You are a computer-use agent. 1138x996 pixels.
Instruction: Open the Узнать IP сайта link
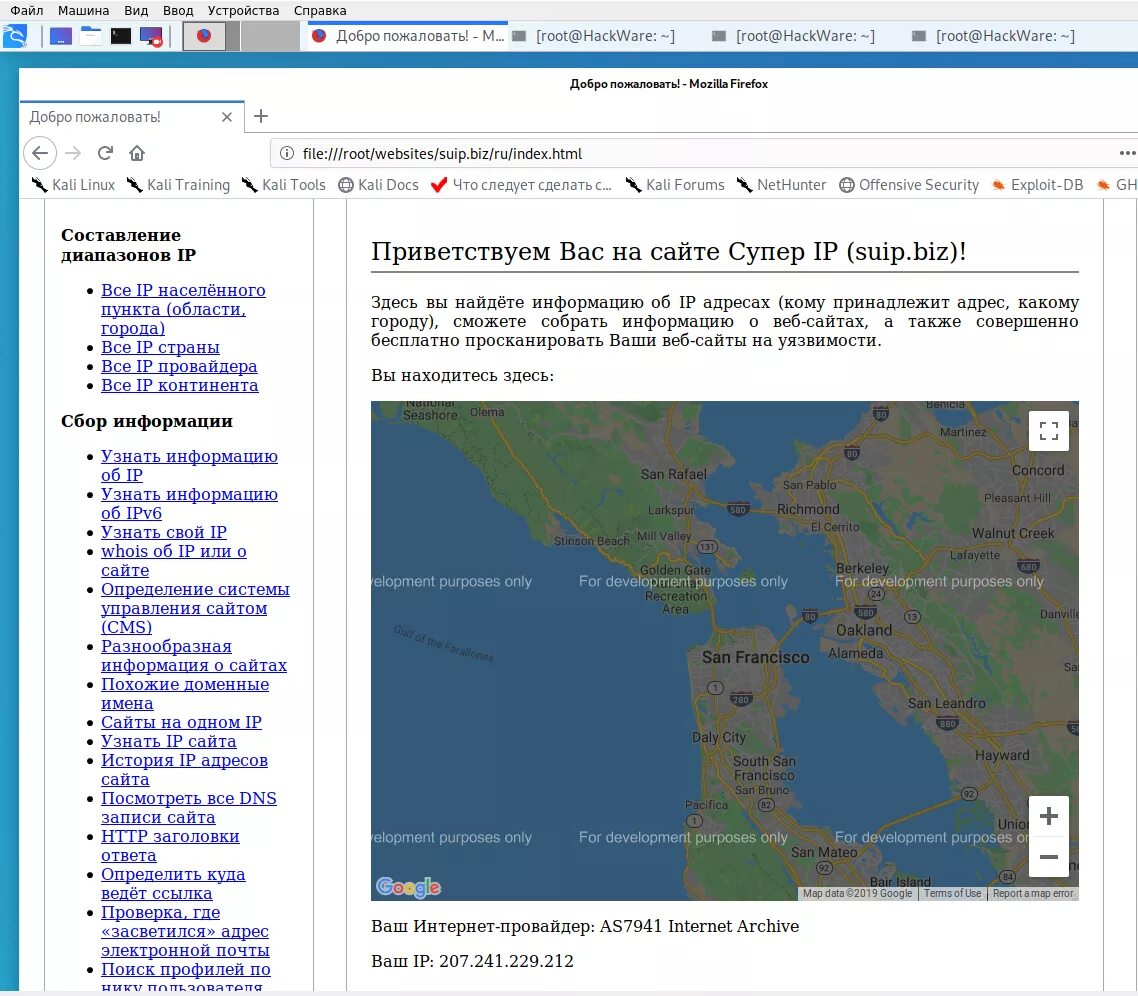click(168, 741)
